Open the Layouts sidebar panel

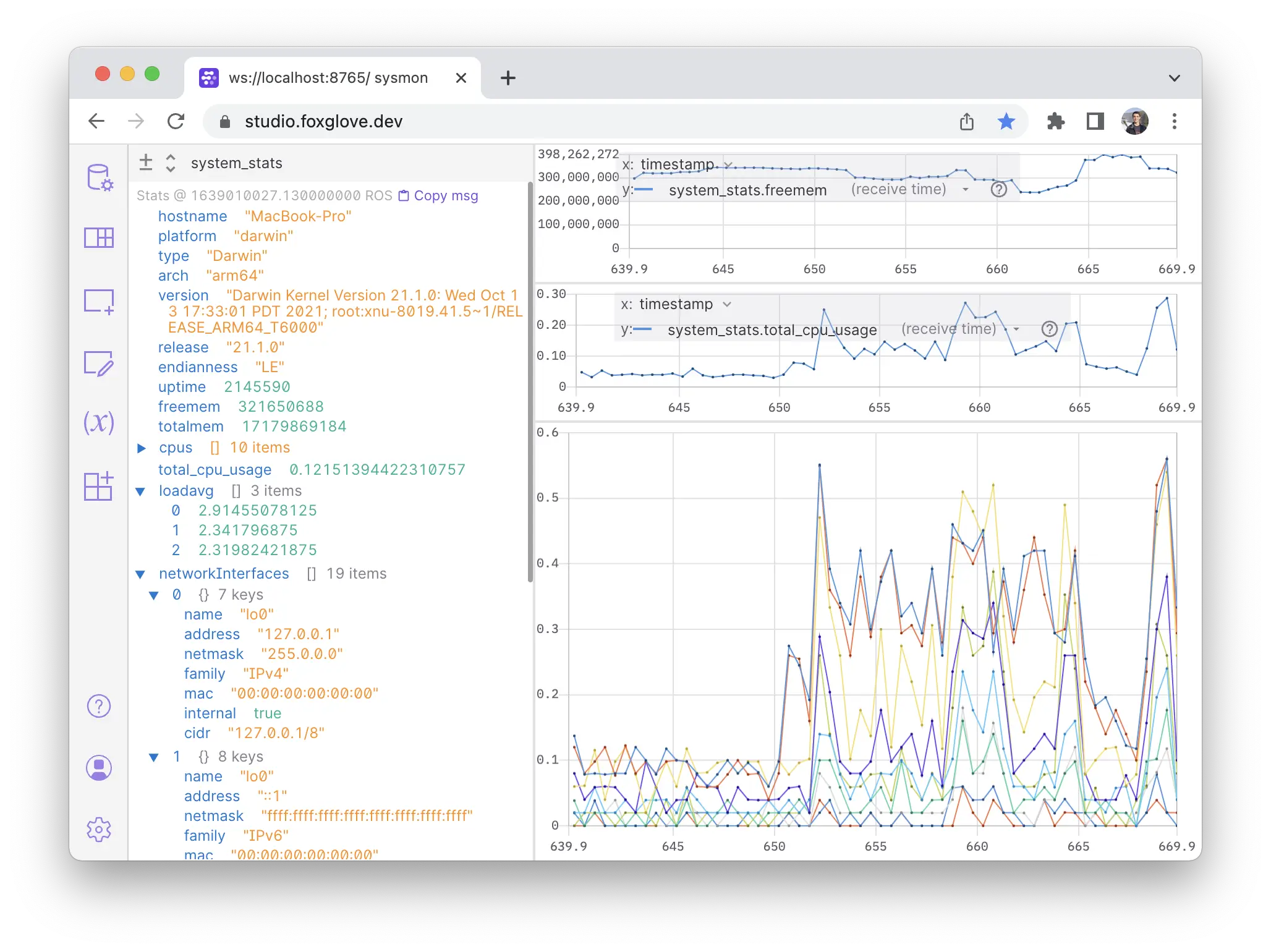[x=99, y=238]
